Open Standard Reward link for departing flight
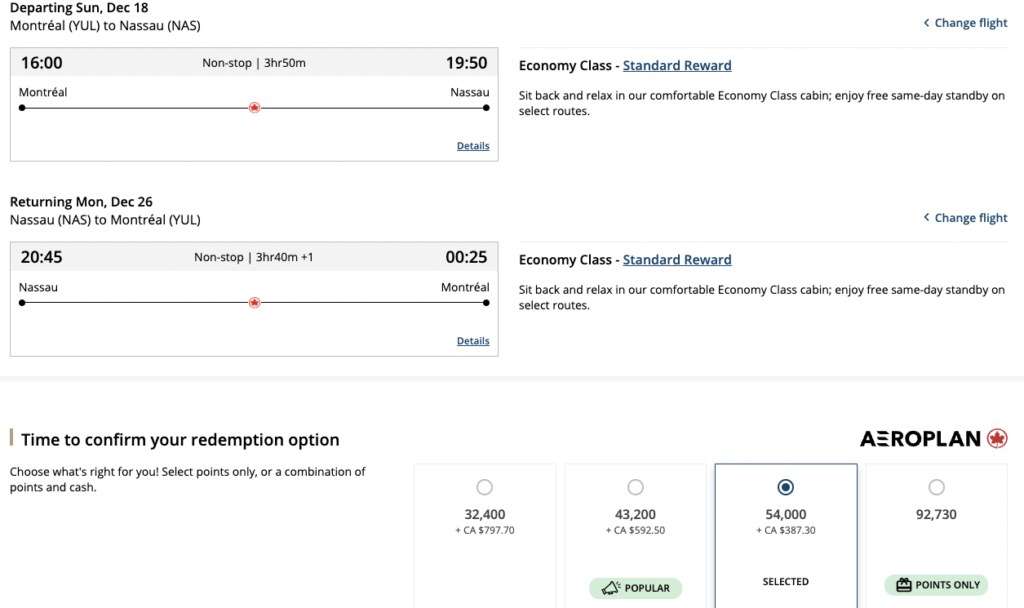 point(677,66)
